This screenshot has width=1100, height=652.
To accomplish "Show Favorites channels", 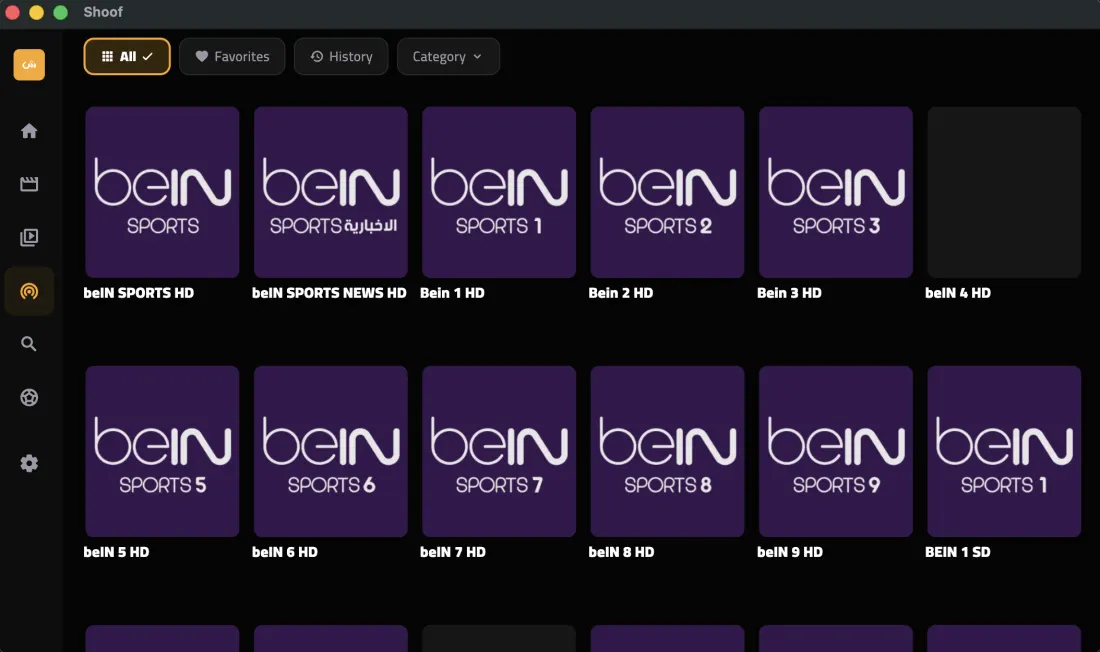I will [x=232, y=56].
